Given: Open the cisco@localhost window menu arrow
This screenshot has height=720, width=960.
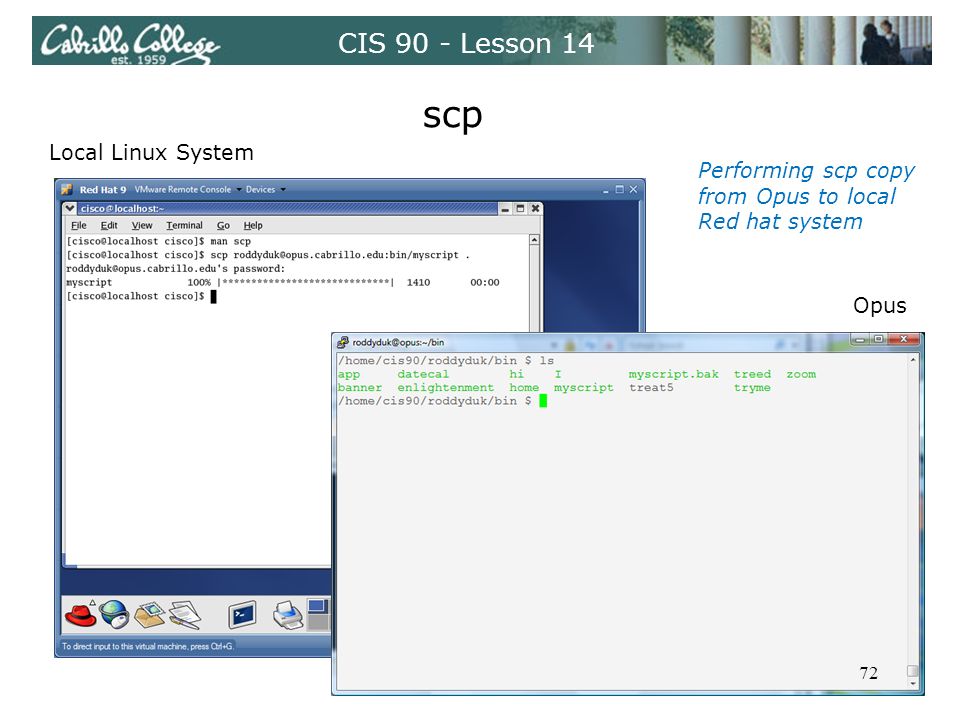Looking at the screenshot, I should click(x=70, y=208).
